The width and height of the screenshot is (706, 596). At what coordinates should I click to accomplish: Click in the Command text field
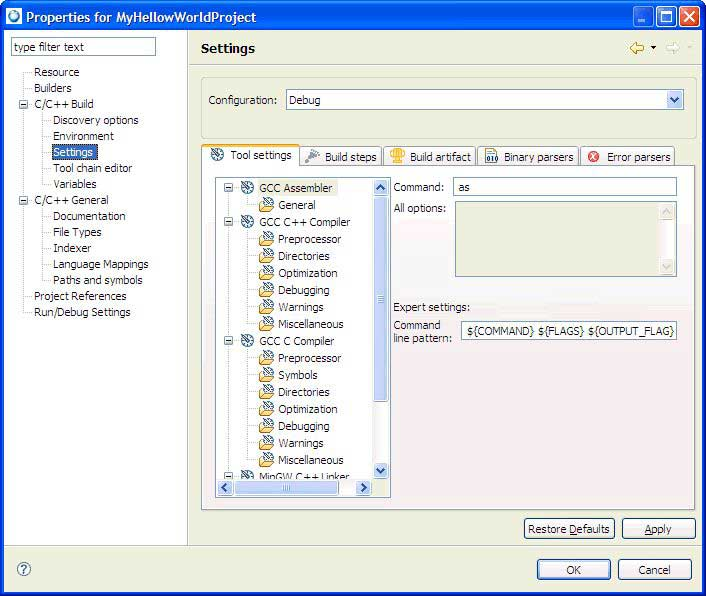[564, 187]
